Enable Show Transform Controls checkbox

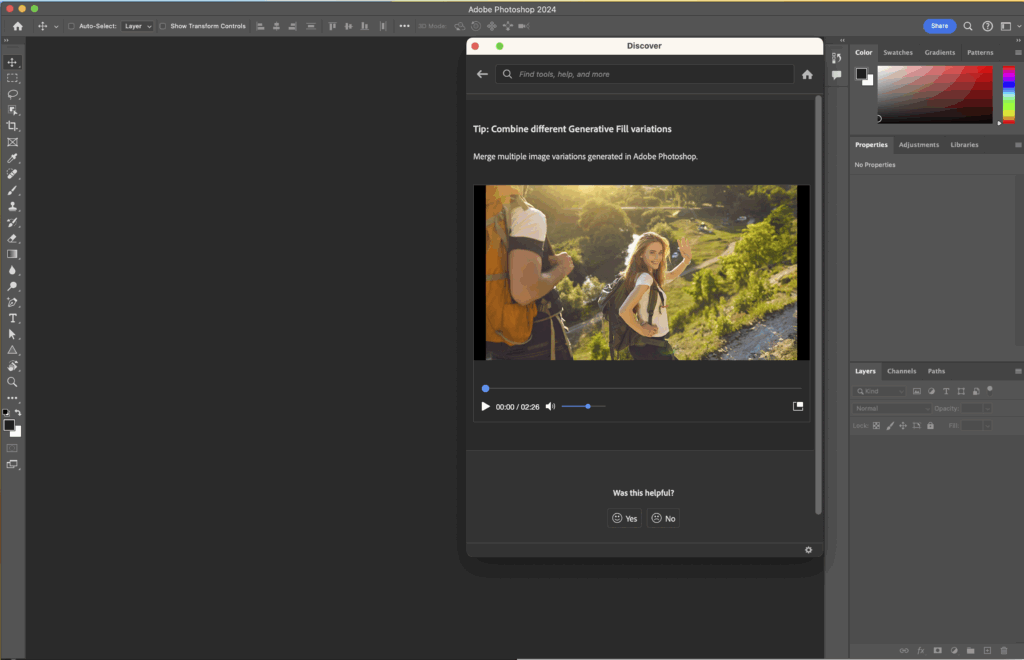(163, 26)
